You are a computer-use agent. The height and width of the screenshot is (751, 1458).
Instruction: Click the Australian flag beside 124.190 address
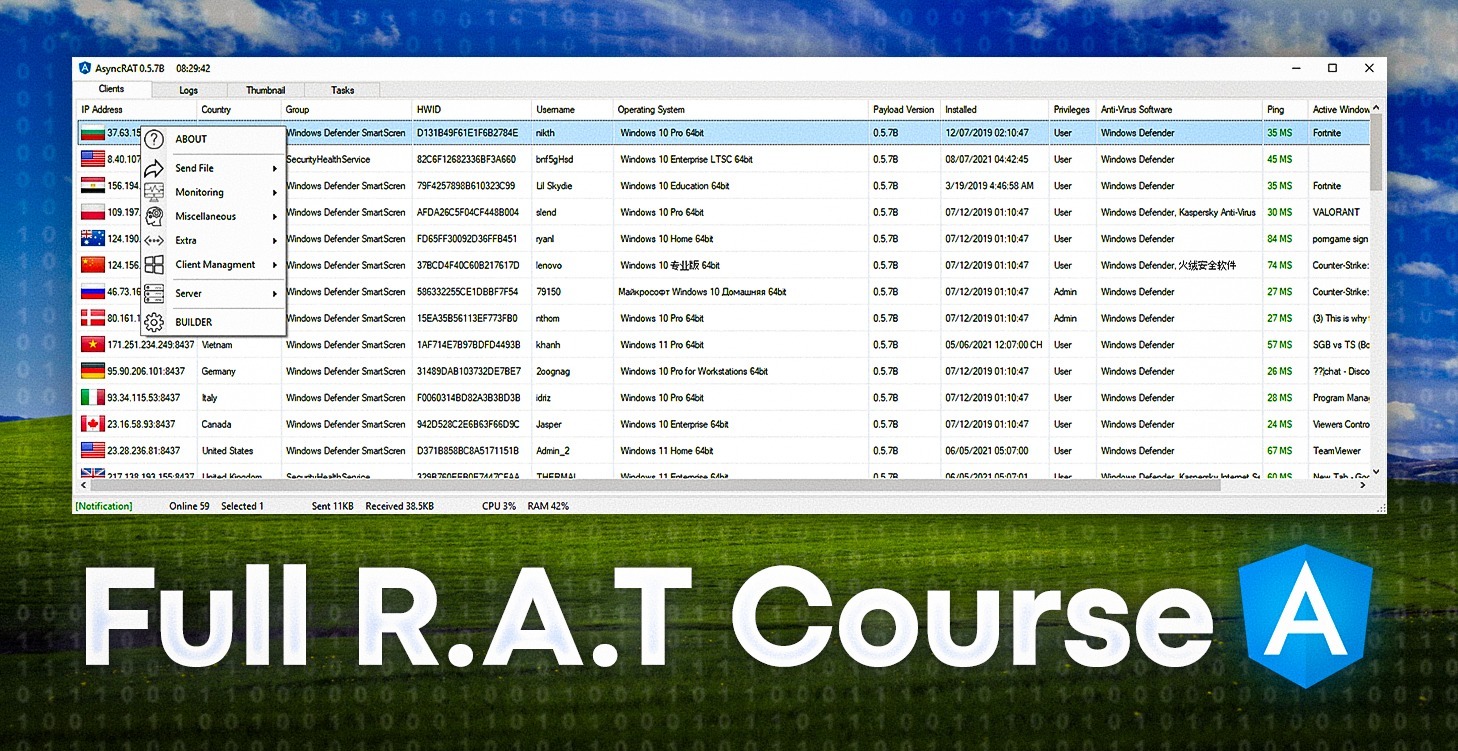[x=93, y=238]
